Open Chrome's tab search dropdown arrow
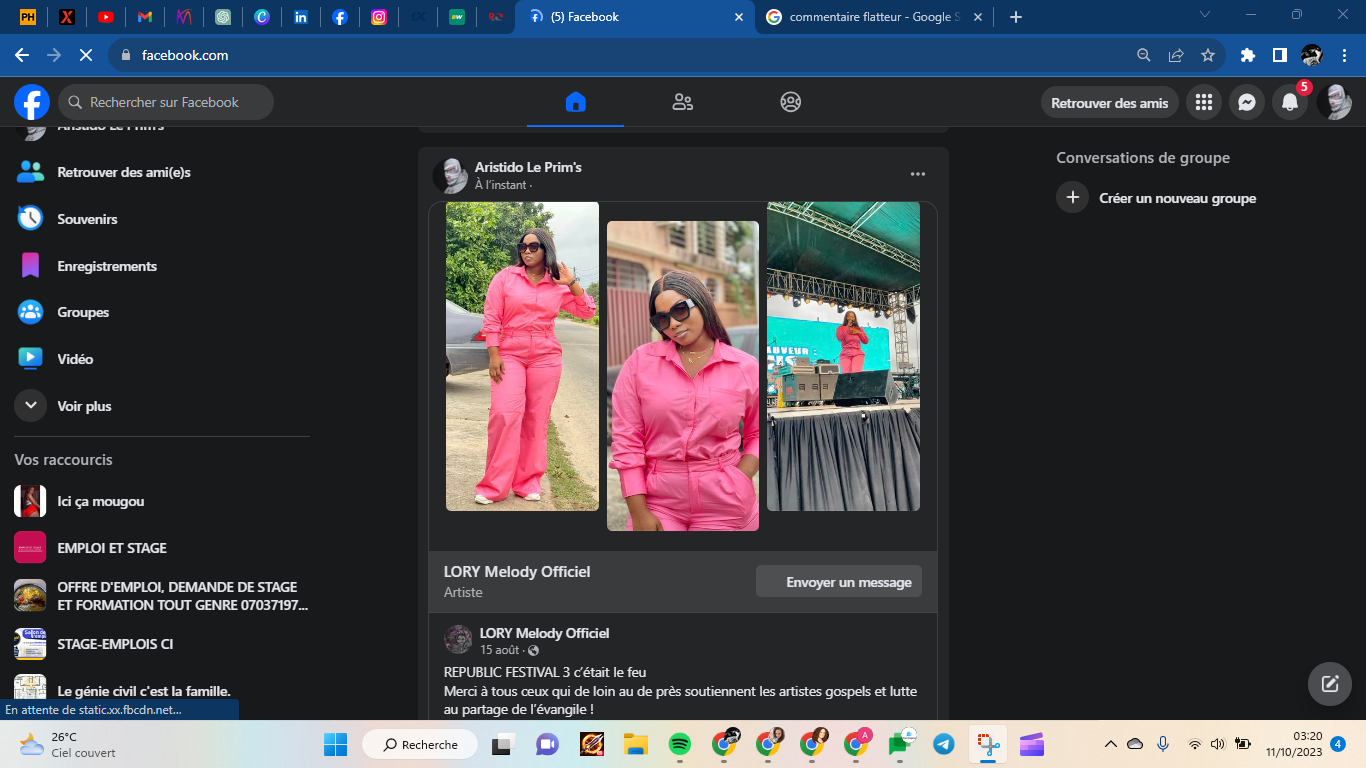This screenshot has height=768, width=1366. [1205, 16]
